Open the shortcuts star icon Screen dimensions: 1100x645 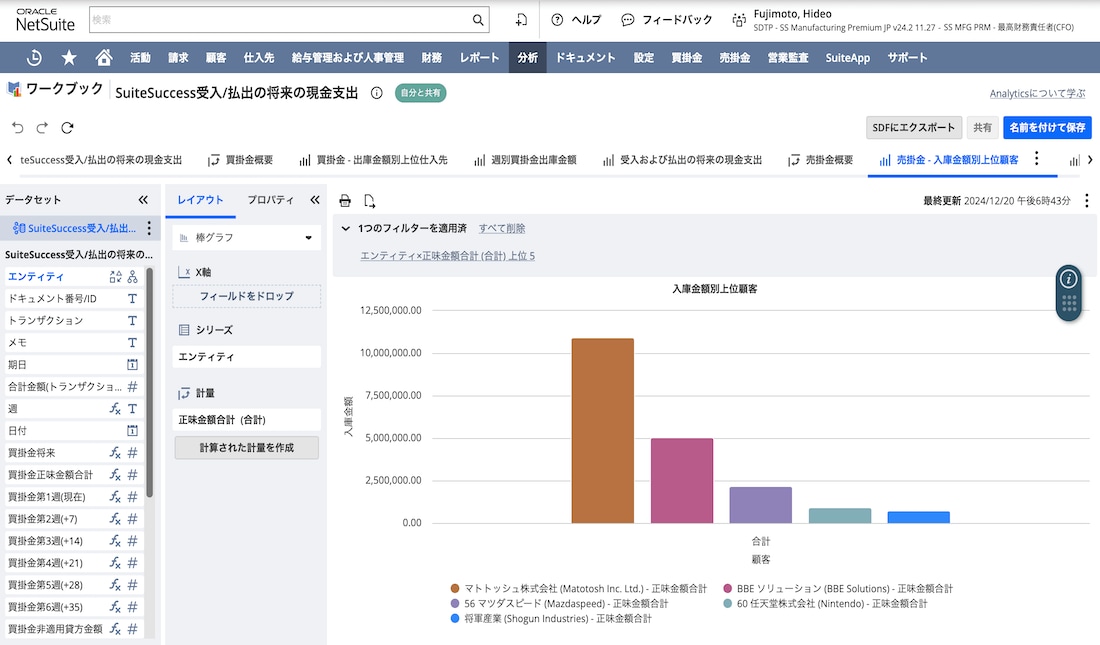(x=69, y=58)
